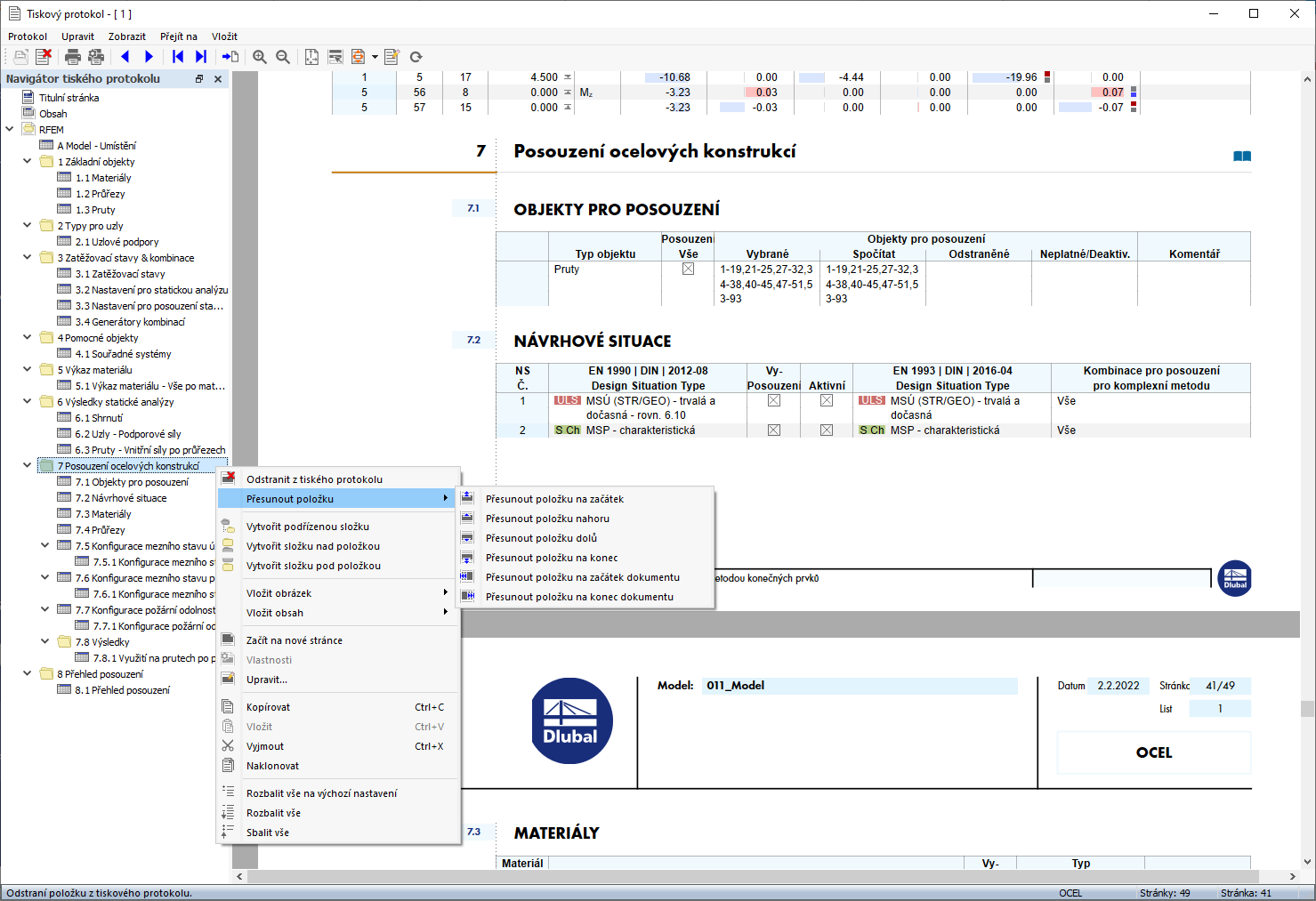The image size is (1316, 901).
Task: Click Kopírovat in context menu
Action: pos(339,707)
